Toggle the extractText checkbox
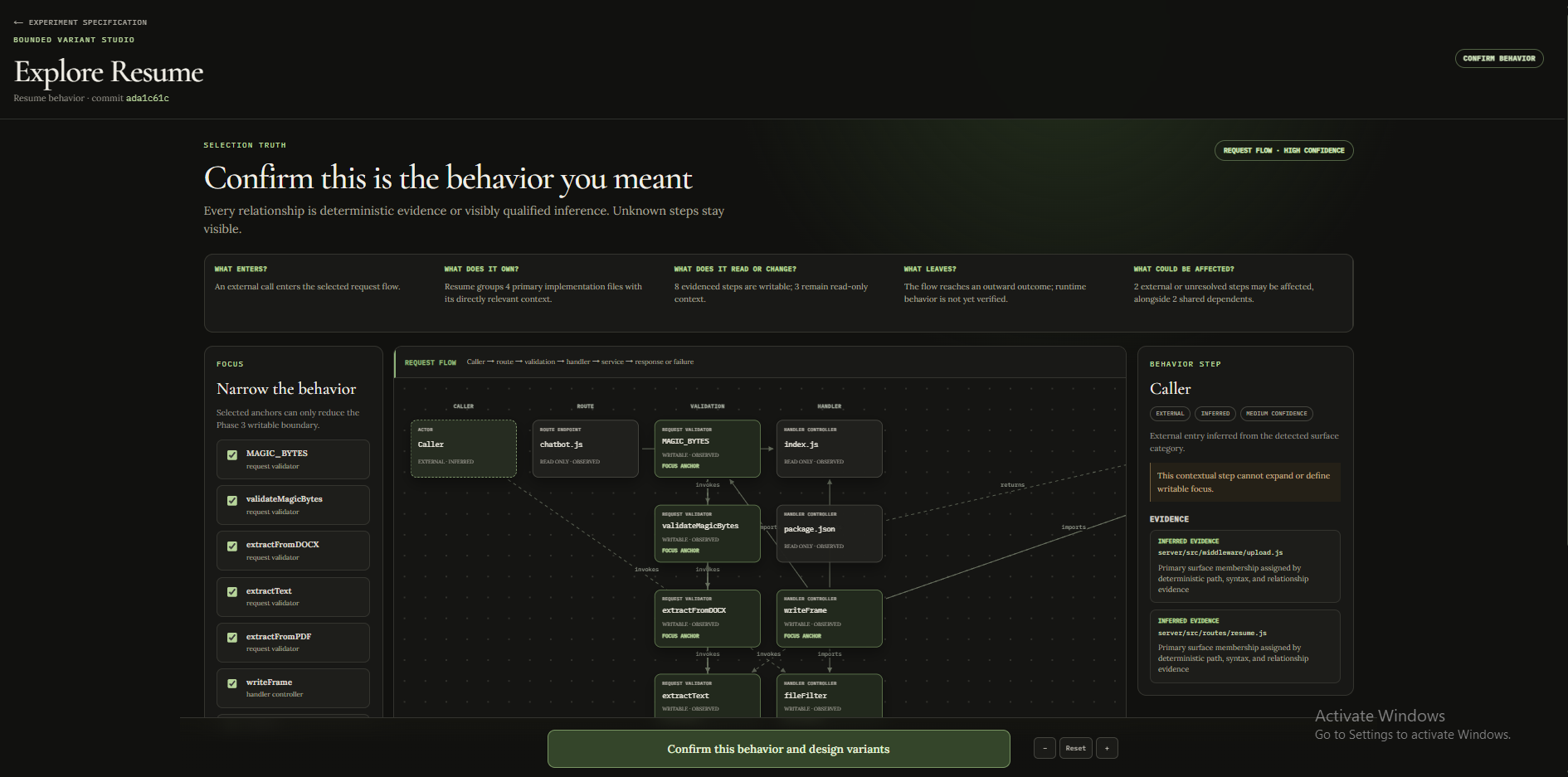This screenshot has height=777, width=1568. point(232,592)
